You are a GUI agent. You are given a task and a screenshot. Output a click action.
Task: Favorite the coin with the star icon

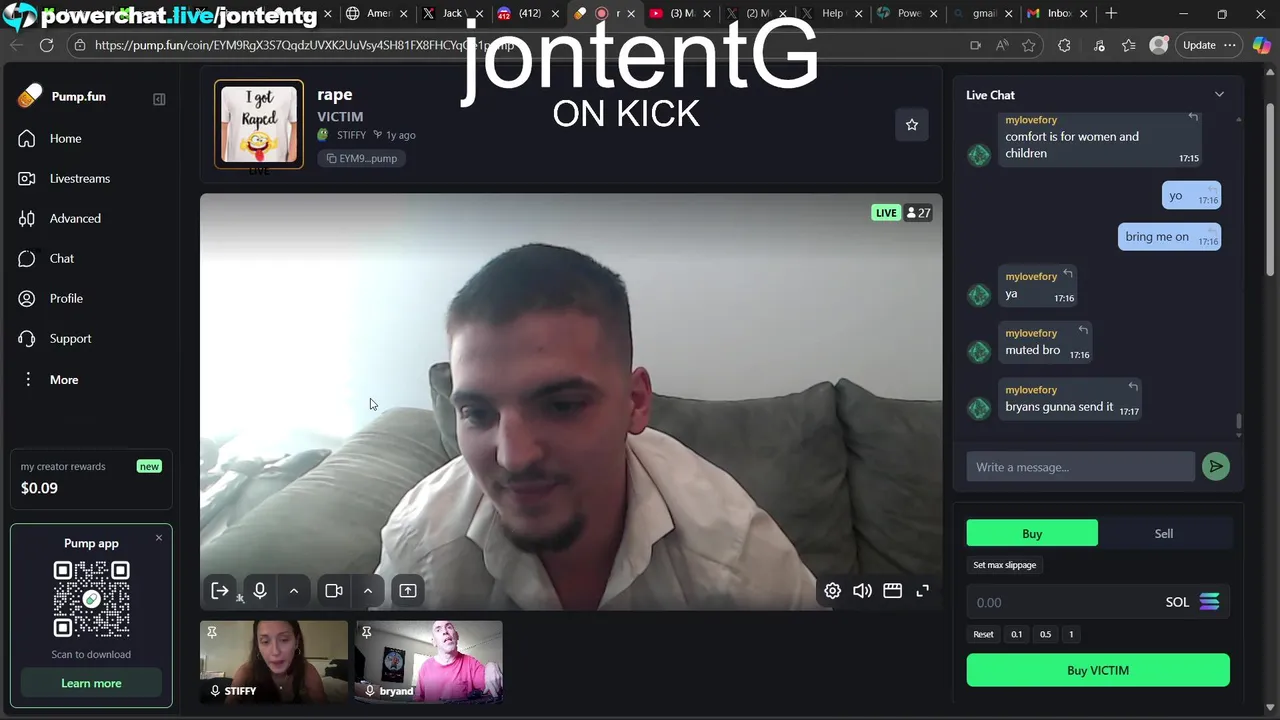(x=912, y=125)
